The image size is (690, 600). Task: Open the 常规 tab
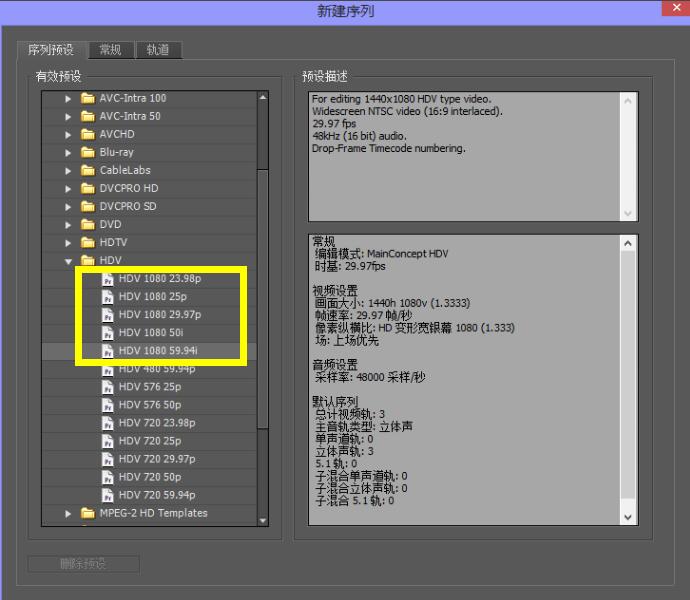[110, 50]
